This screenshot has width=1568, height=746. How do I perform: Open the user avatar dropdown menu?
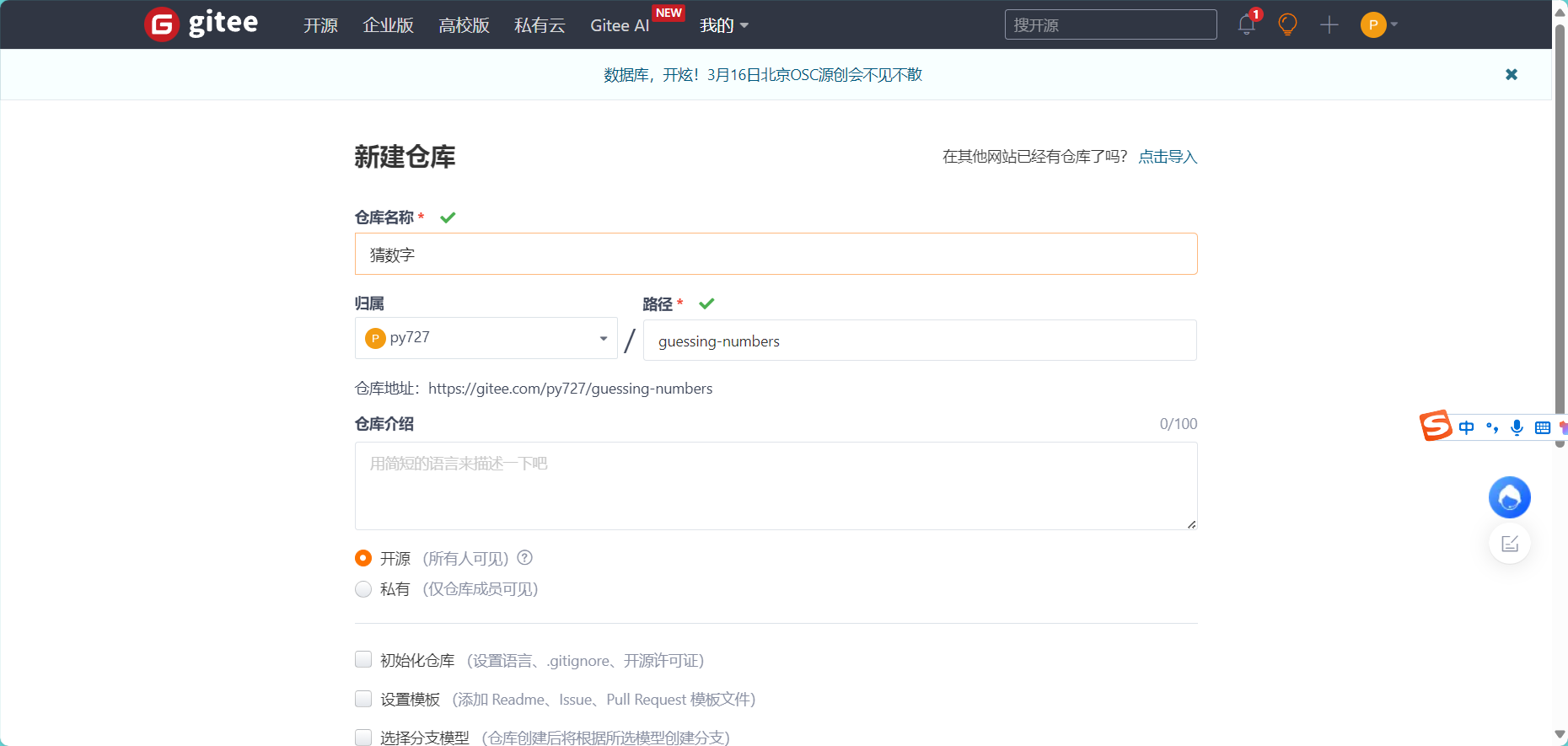[x=1379, y=24]
